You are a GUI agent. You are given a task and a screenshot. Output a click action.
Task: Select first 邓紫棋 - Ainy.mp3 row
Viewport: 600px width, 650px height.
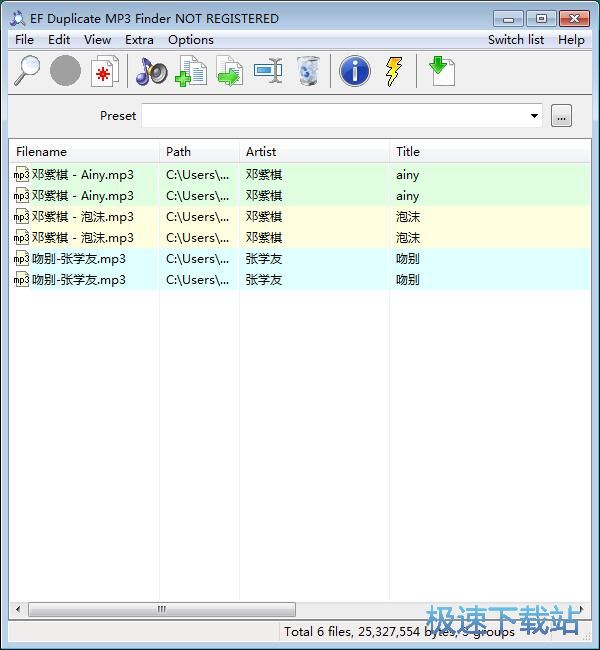click(300, 175)
